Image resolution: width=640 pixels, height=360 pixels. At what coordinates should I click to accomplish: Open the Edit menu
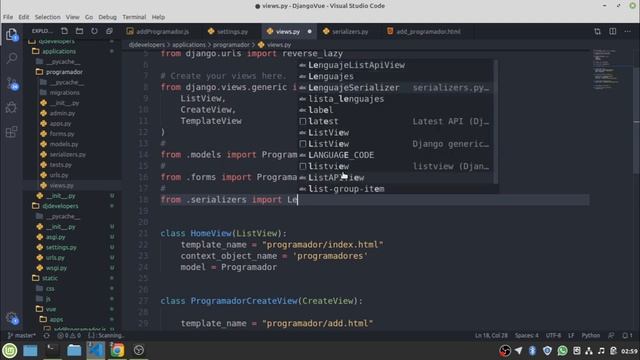tap(24, 17)
